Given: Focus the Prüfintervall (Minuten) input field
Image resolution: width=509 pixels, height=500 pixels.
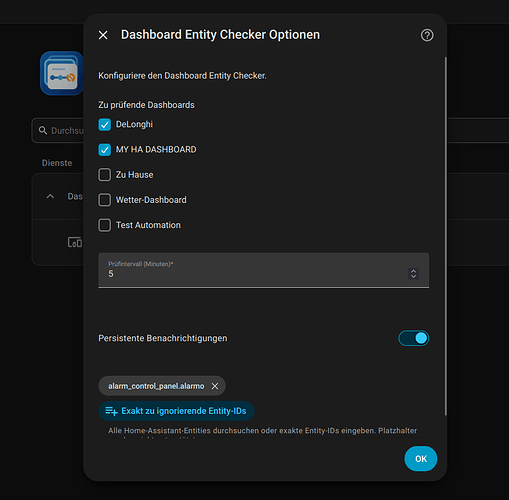Looking at the screenshot, I should click(263, 270).
